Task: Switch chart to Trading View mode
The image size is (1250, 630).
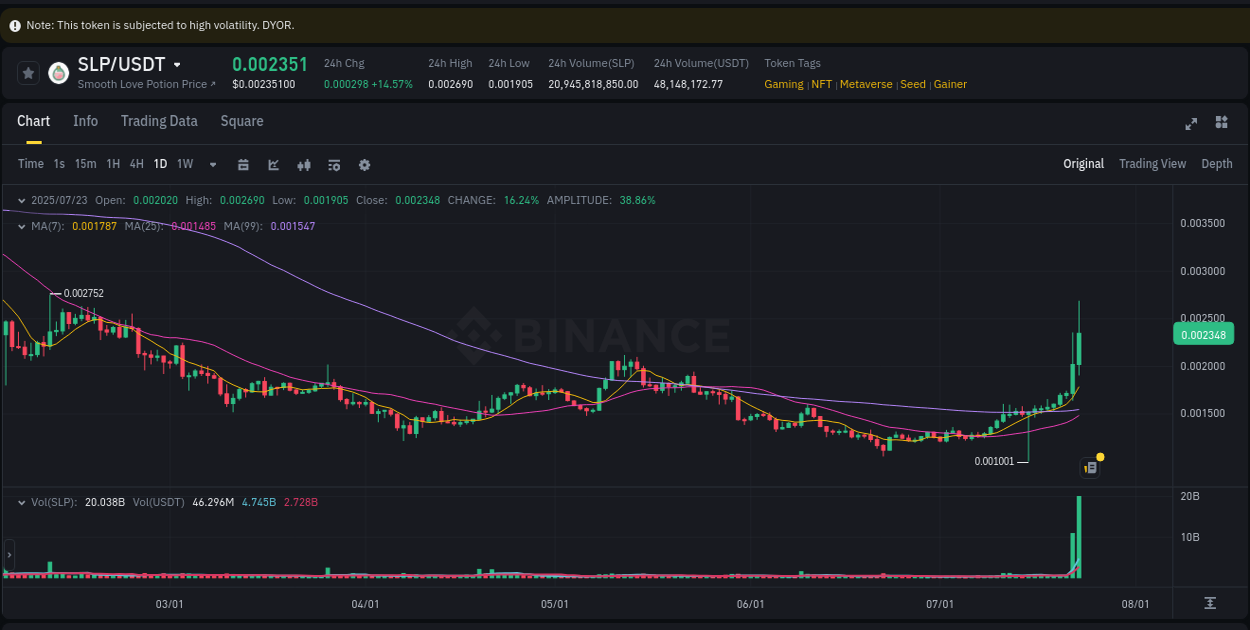Action: 1152,163
